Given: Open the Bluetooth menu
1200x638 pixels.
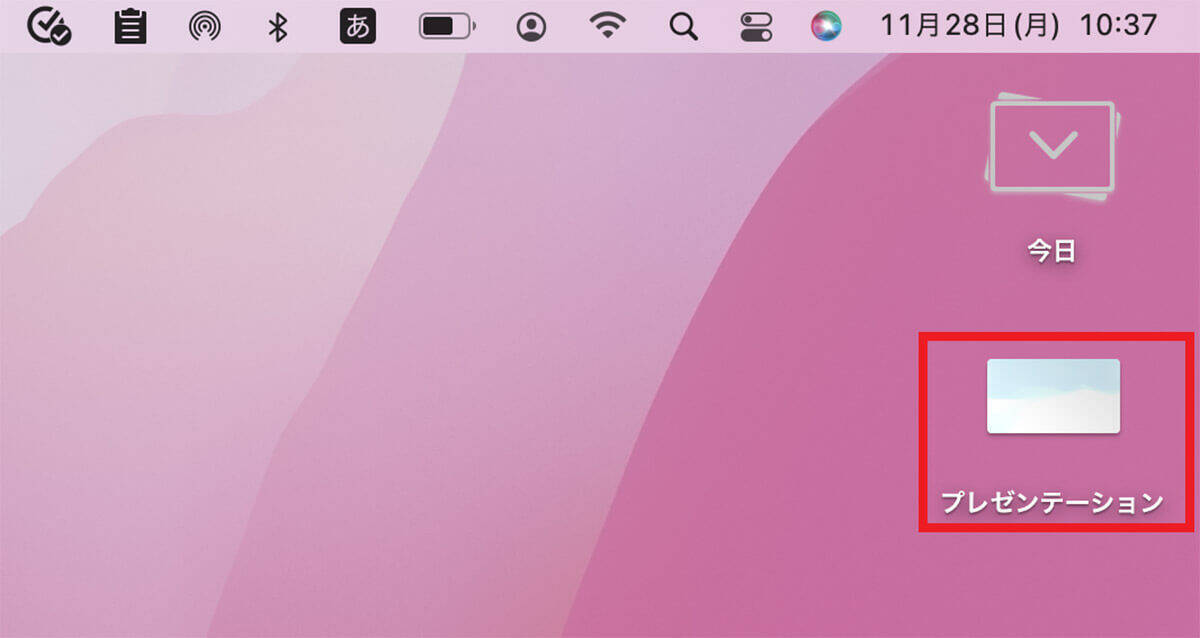Looking at the screenshot, I should [279, 27].
